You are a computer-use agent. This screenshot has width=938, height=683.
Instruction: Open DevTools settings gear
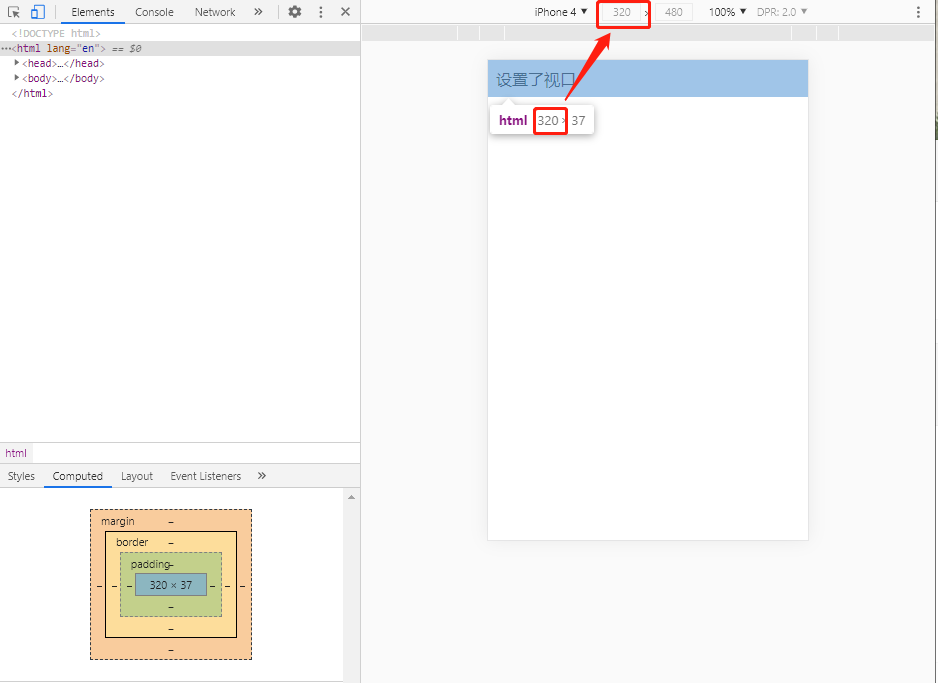tap(294, 12)
